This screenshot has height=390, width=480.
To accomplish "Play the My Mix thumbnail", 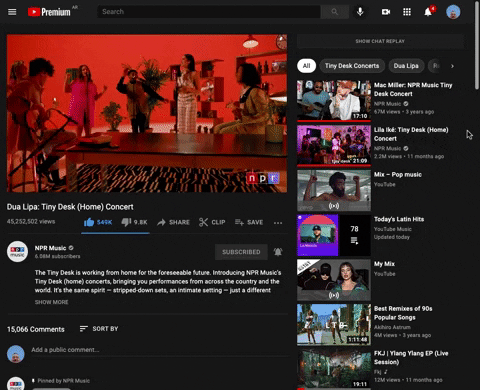I will pyautogui.click(x=334, y=280).
